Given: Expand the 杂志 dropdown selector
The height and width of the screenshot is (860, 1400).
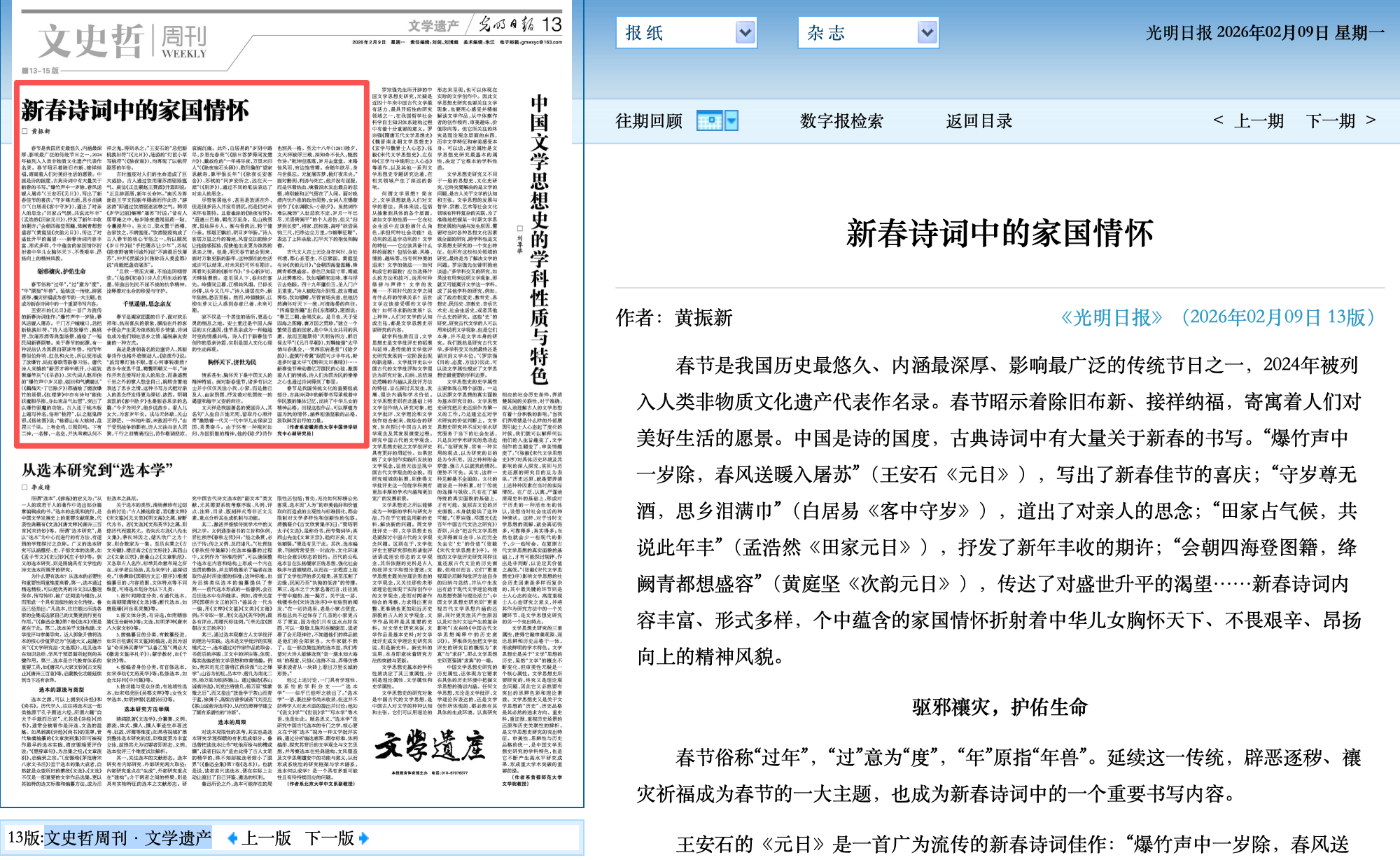Looking at the screenshot, I should pyautogui.click(x=927, y=32).
